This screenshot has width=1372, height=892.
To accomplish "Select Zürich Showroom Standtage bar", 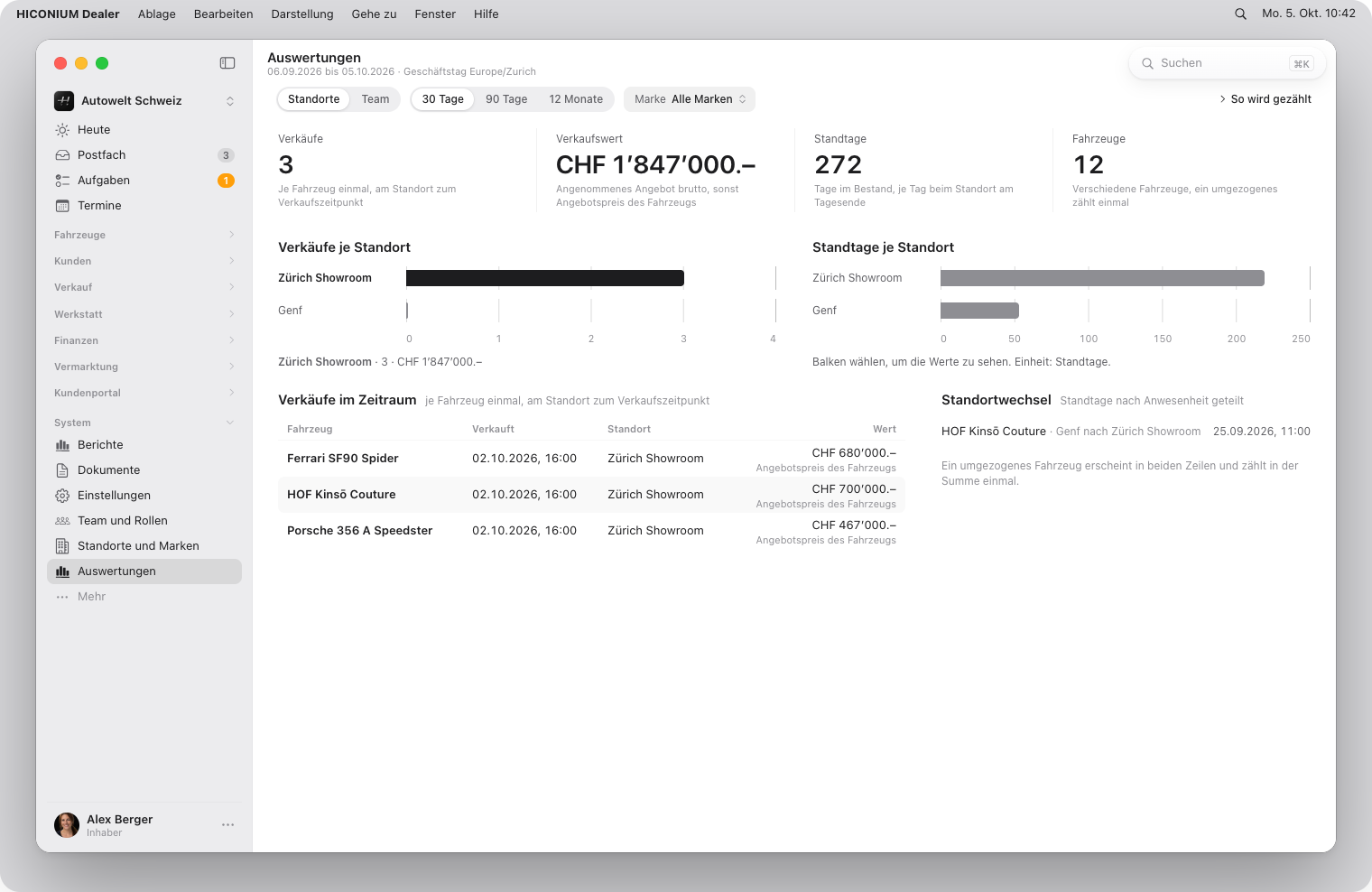I will 1102,278.
